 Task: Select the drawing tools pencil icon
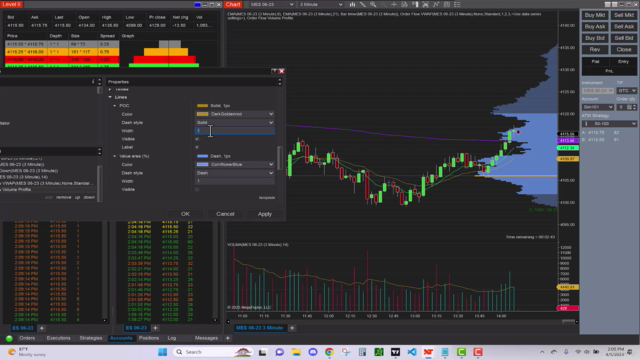tap(362, 4)
